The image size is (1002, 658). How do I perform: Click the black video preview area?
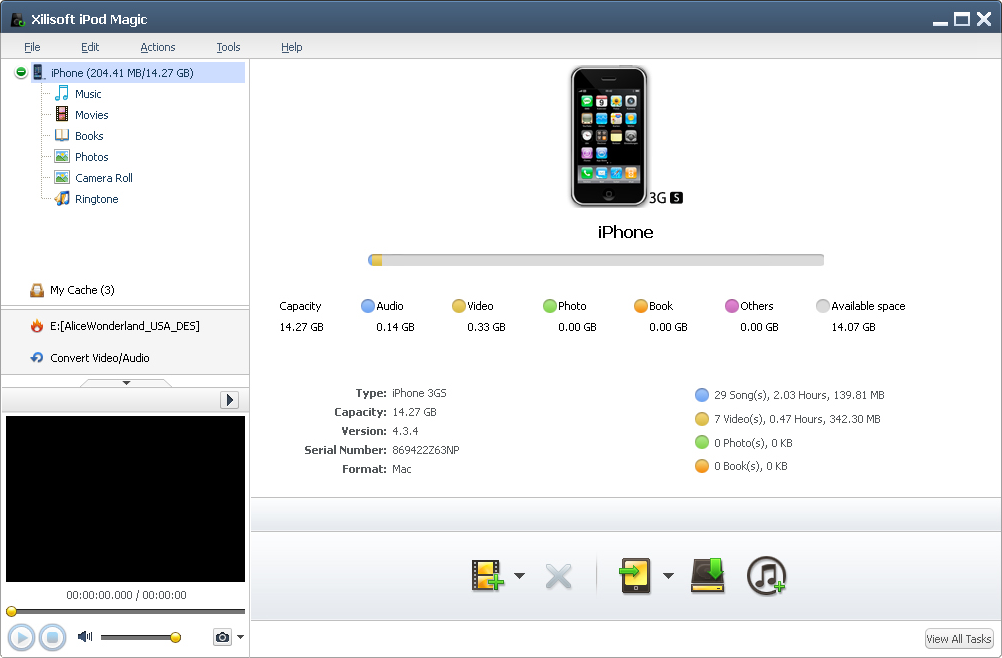point(125,499)
